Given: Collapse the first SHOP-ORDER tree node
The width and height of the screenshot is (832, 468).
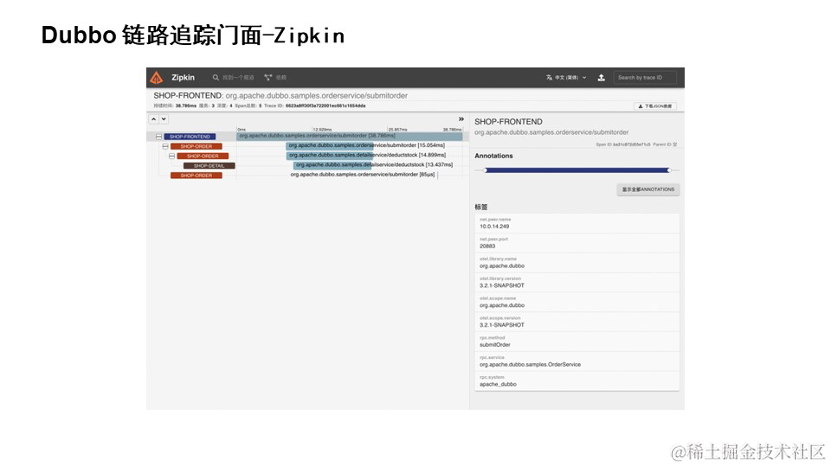Looking at the screenshot, I should [x=165, y=146].
